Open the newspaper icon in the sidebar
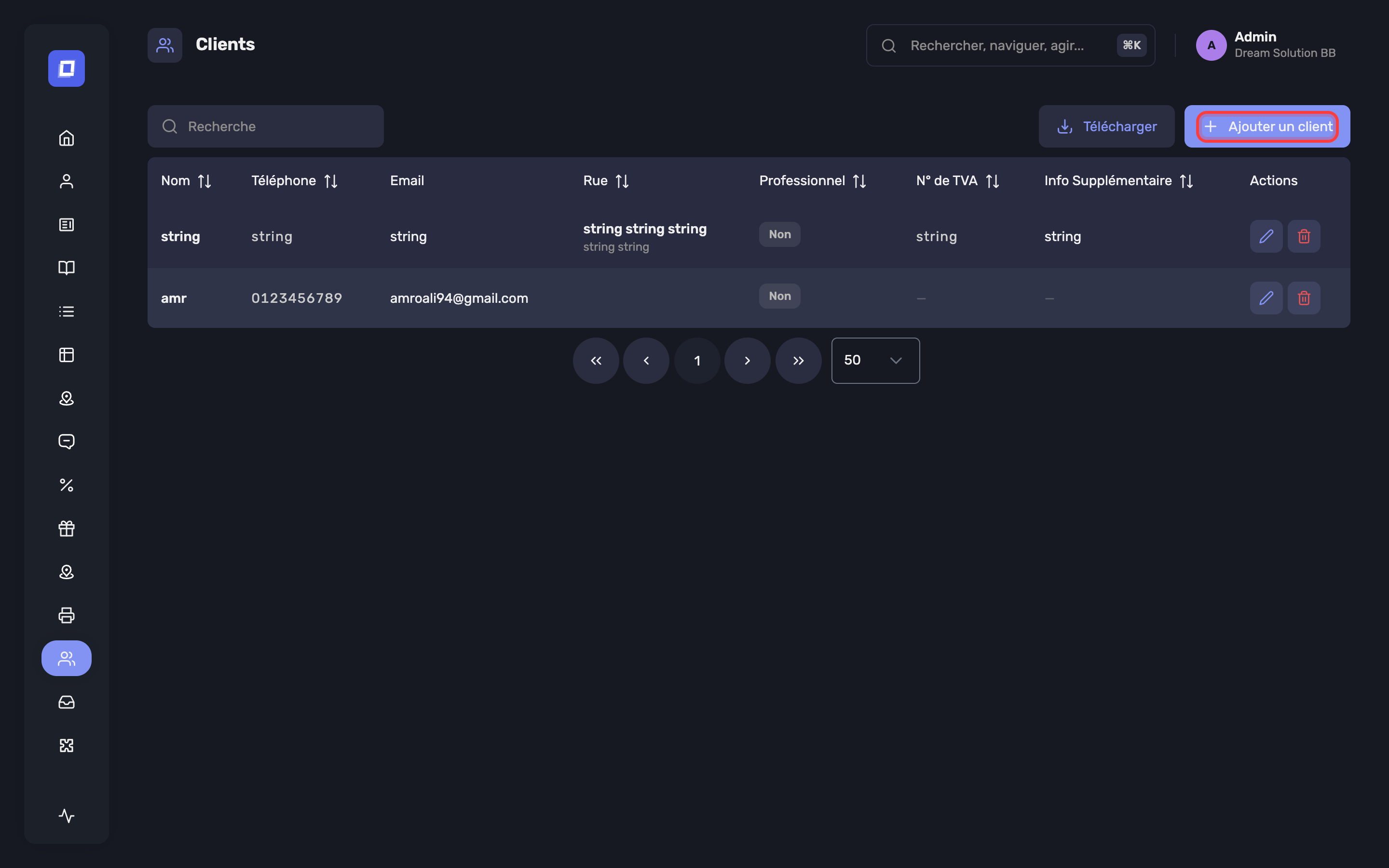This screenshot has width=1389, height=868. [67, 224]
